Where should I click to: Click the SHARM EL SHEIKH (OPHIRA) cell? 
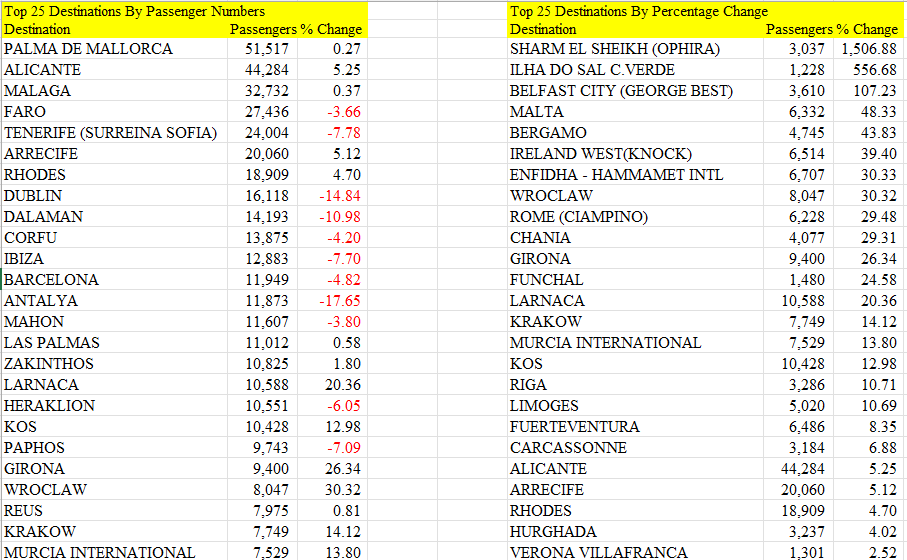(635, 49)
